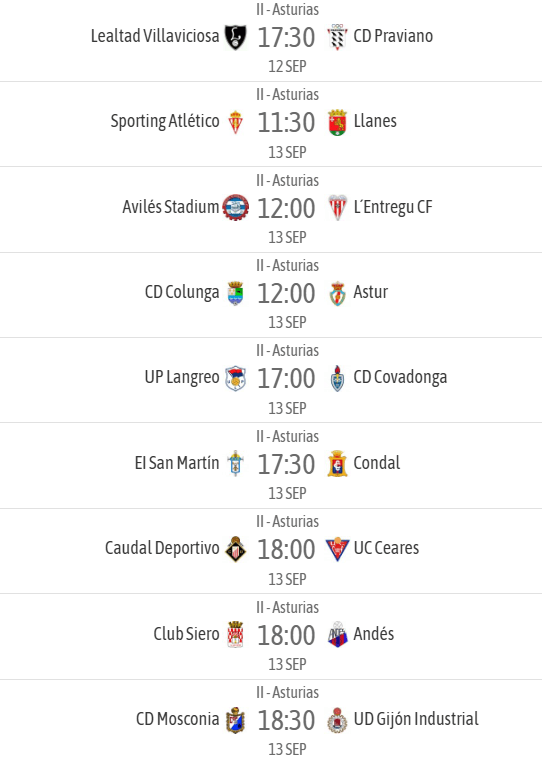
Task: Open the El San Martín team link
Action: click(x=177, y=463)
